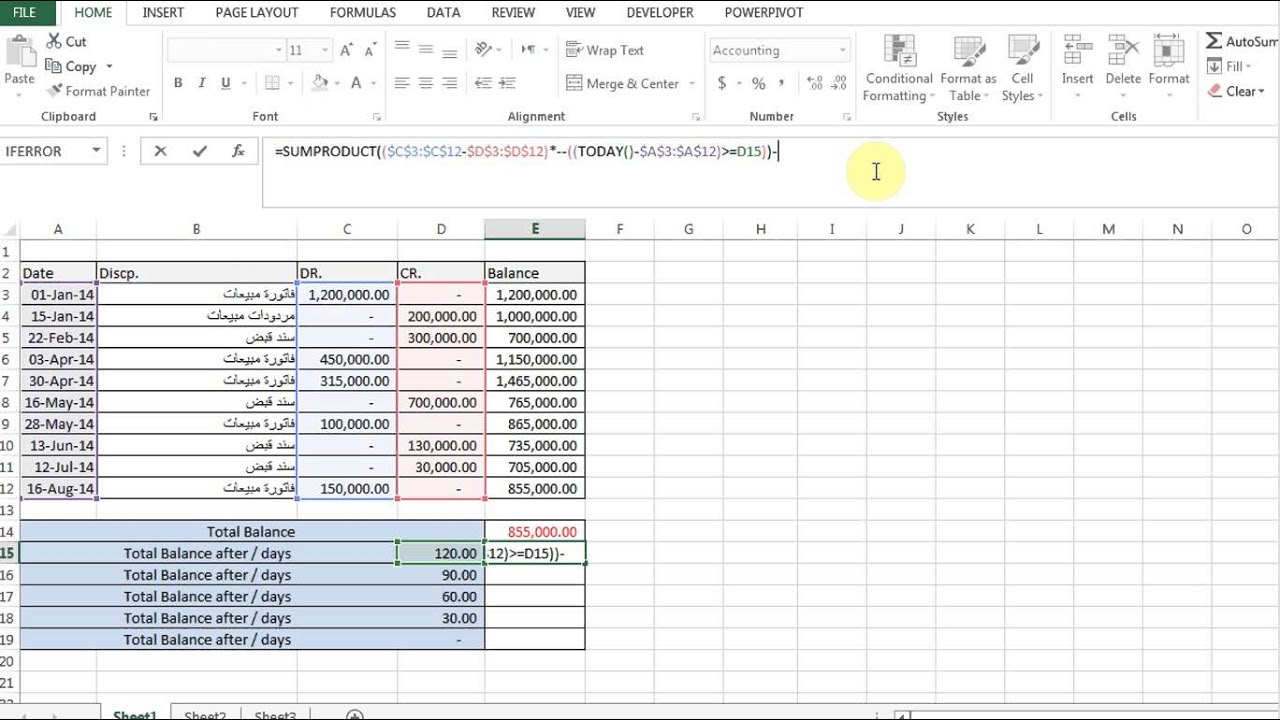Switch to the Sheet2 worksheet tab
1280x720 pixels.
point(205,715)
